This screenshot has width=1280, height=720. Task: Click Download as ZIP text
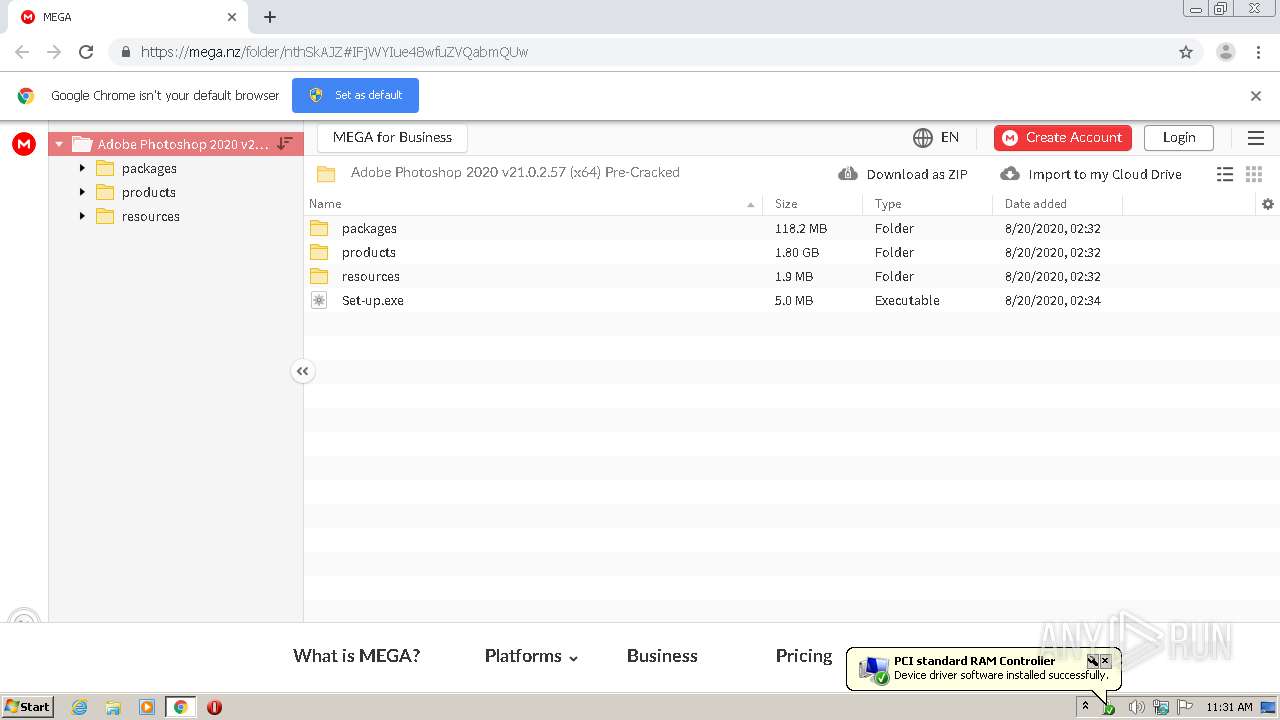tap(917, 174)
